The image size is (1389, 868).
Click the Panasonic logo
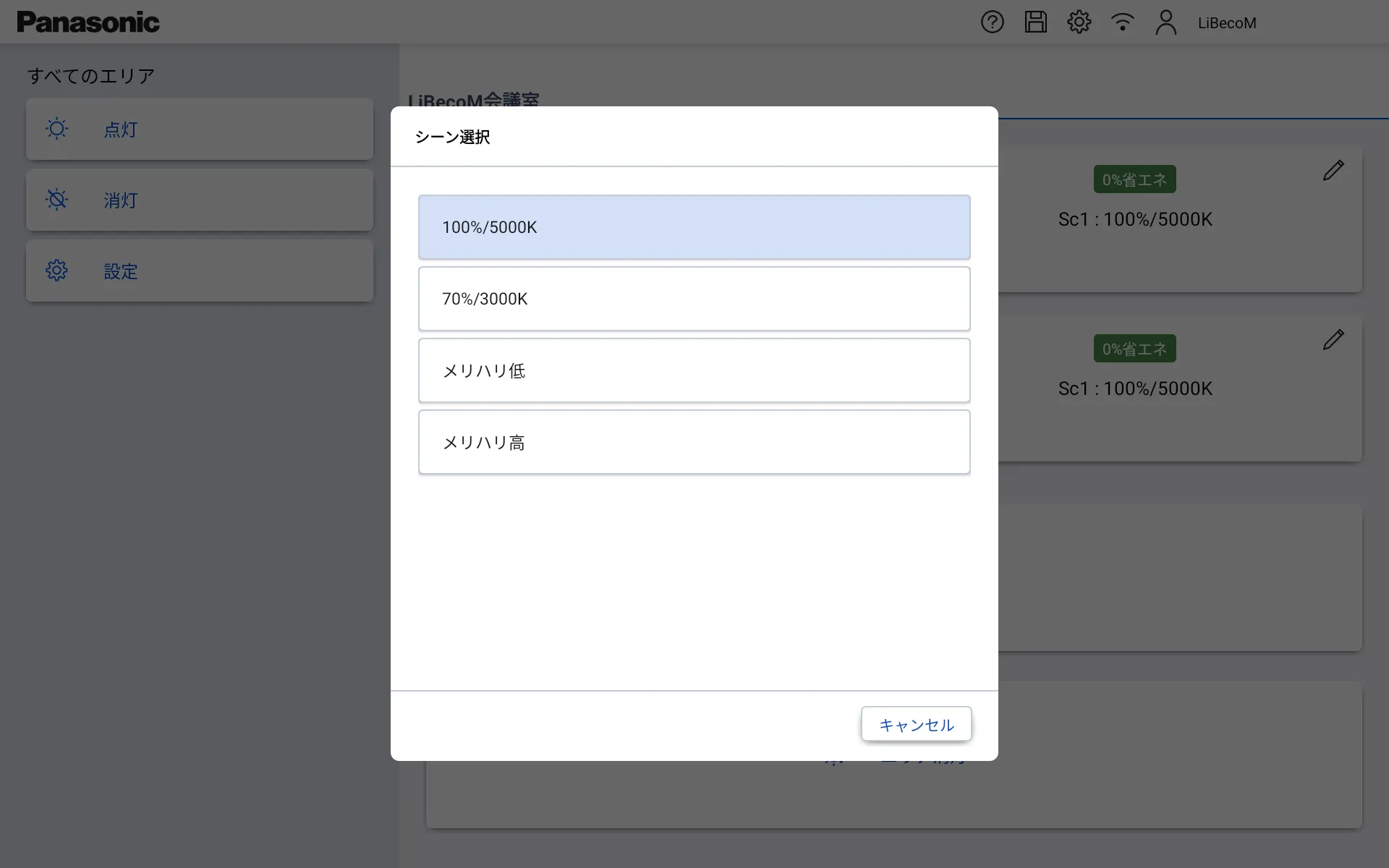(88, 22)
